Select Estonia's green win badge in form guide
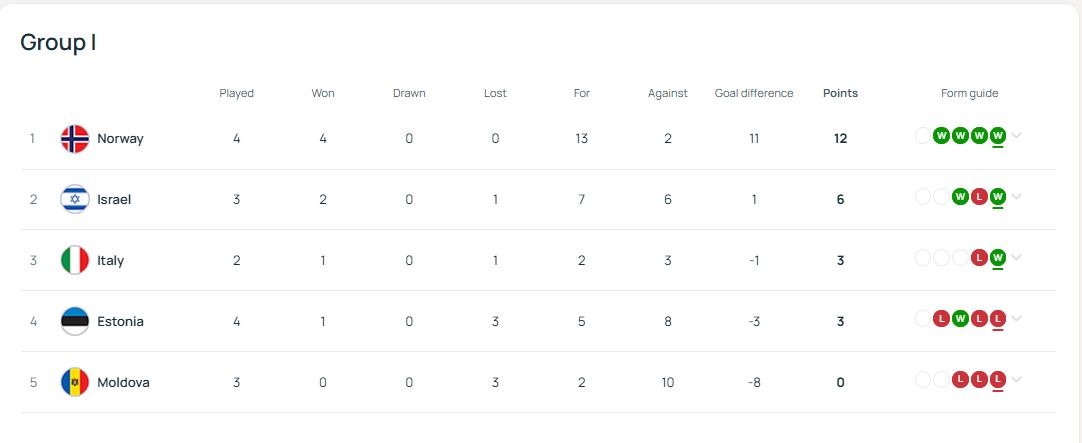This screenshot has width=1082, height=443. 960,319
